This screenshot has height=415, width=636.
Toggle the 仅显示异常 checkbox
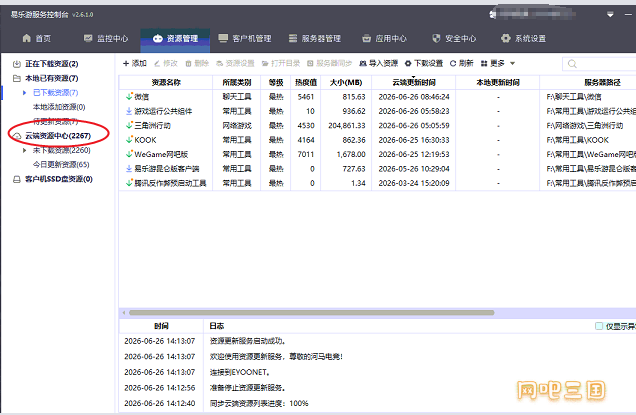click(x=599, y=326)
